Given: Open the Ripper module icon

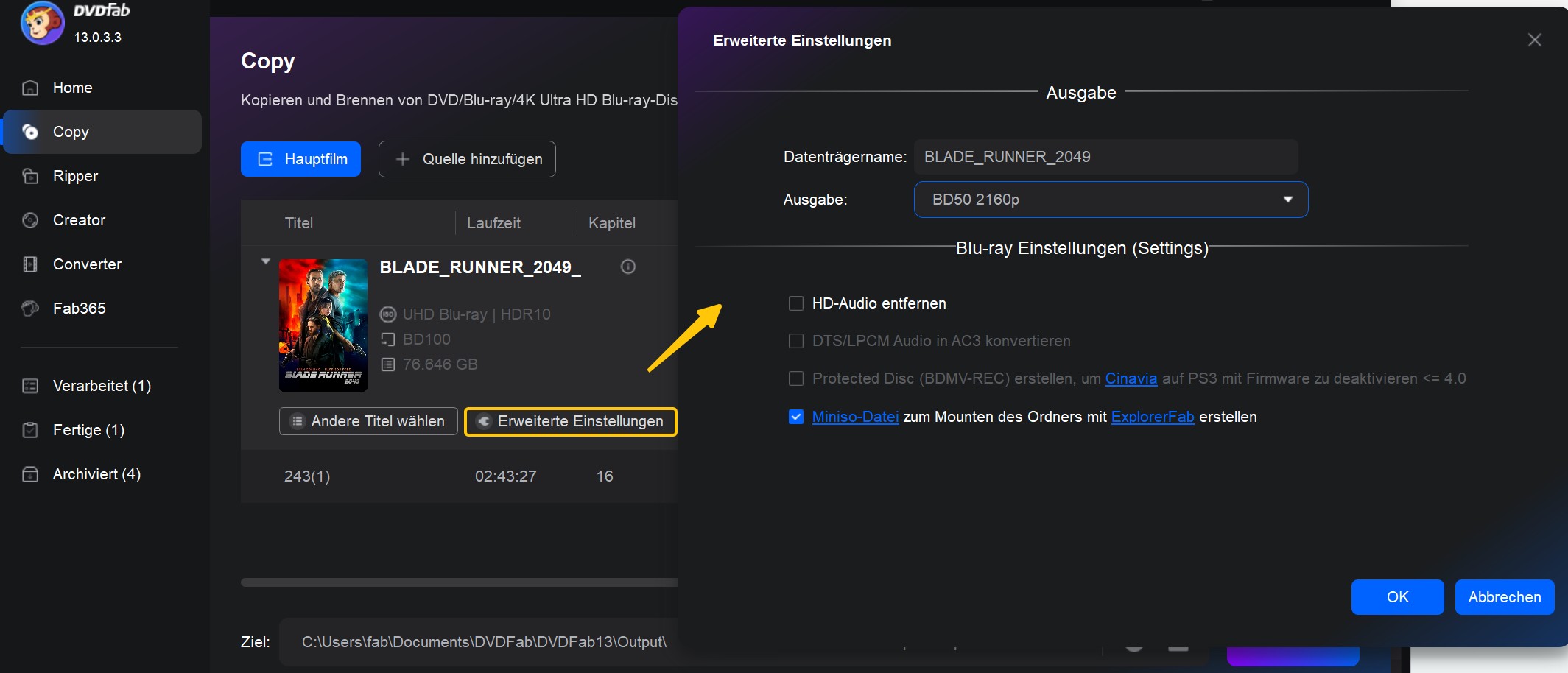Looking at the screenshot, I should (x=30, y=176).
